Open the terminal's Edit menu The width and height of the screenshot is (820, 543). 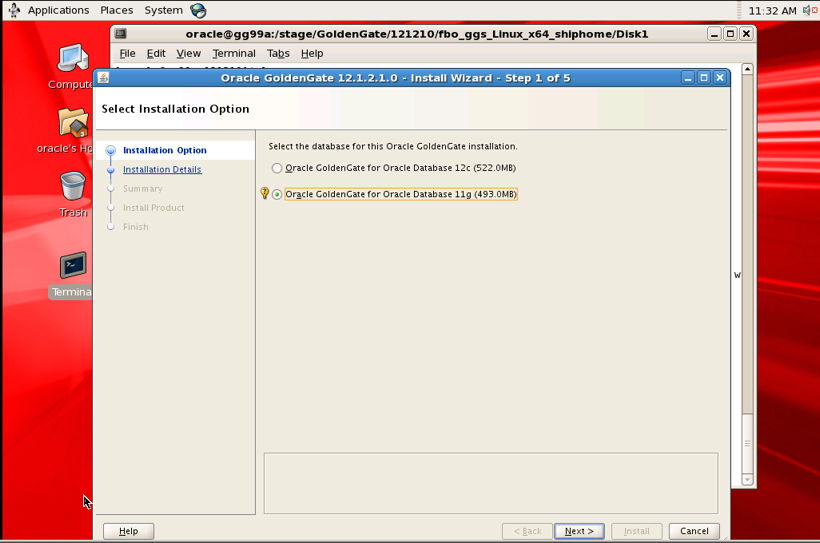(156, 53)
